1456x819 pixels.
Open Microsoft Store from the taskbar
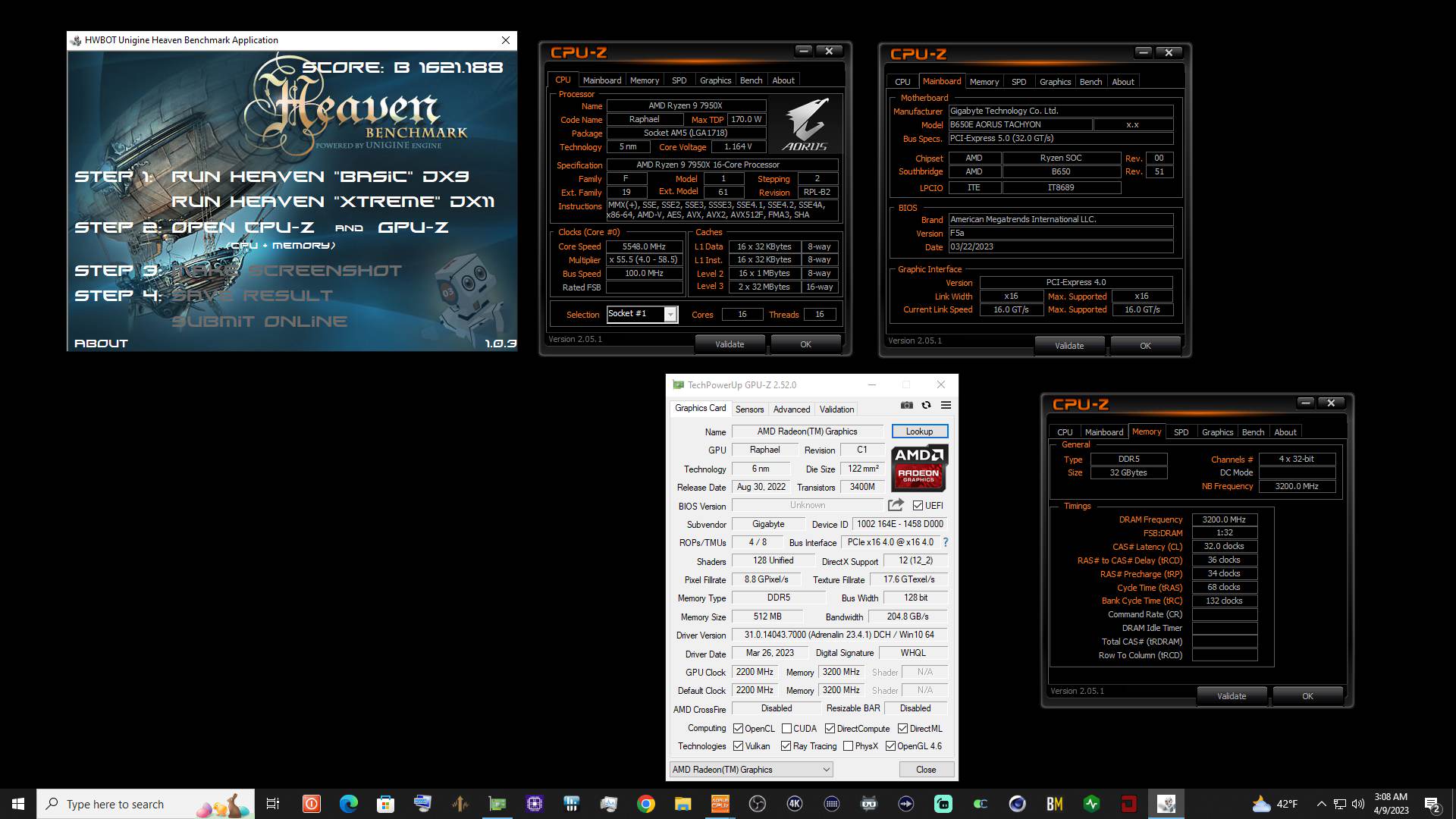point(385,804)
